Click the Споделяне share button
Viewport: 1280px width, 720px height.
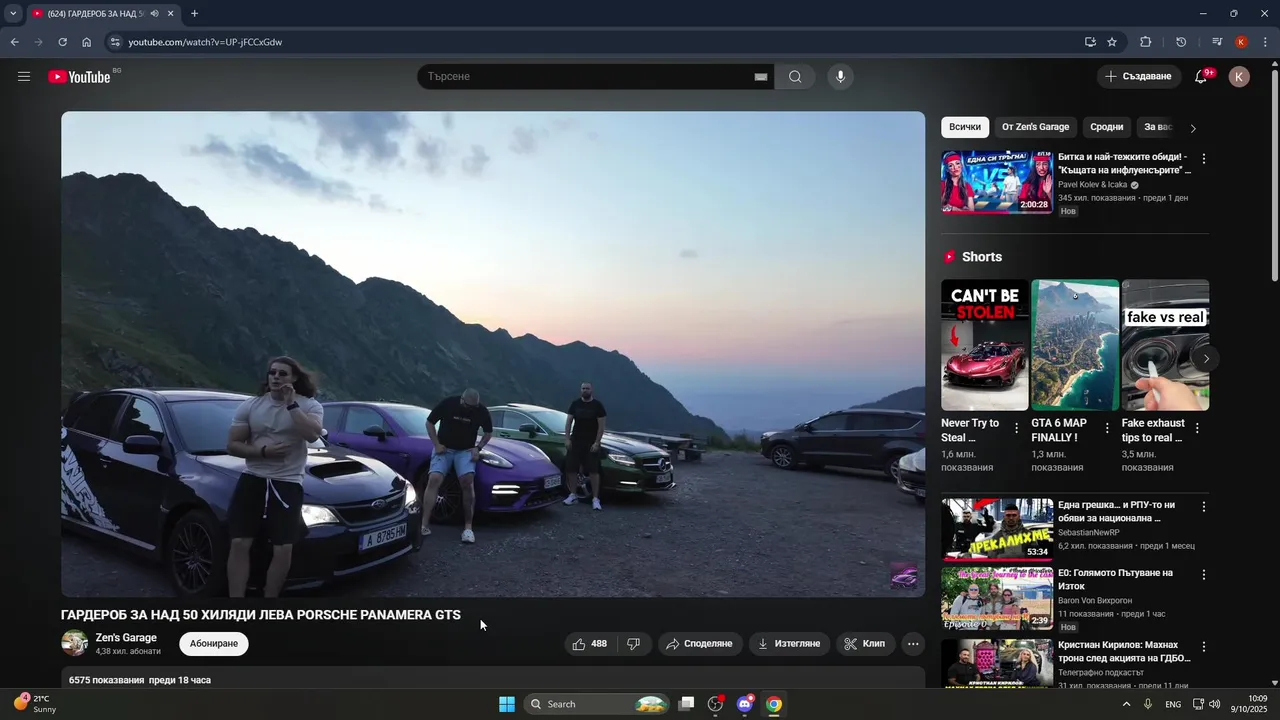click(700, 644)
